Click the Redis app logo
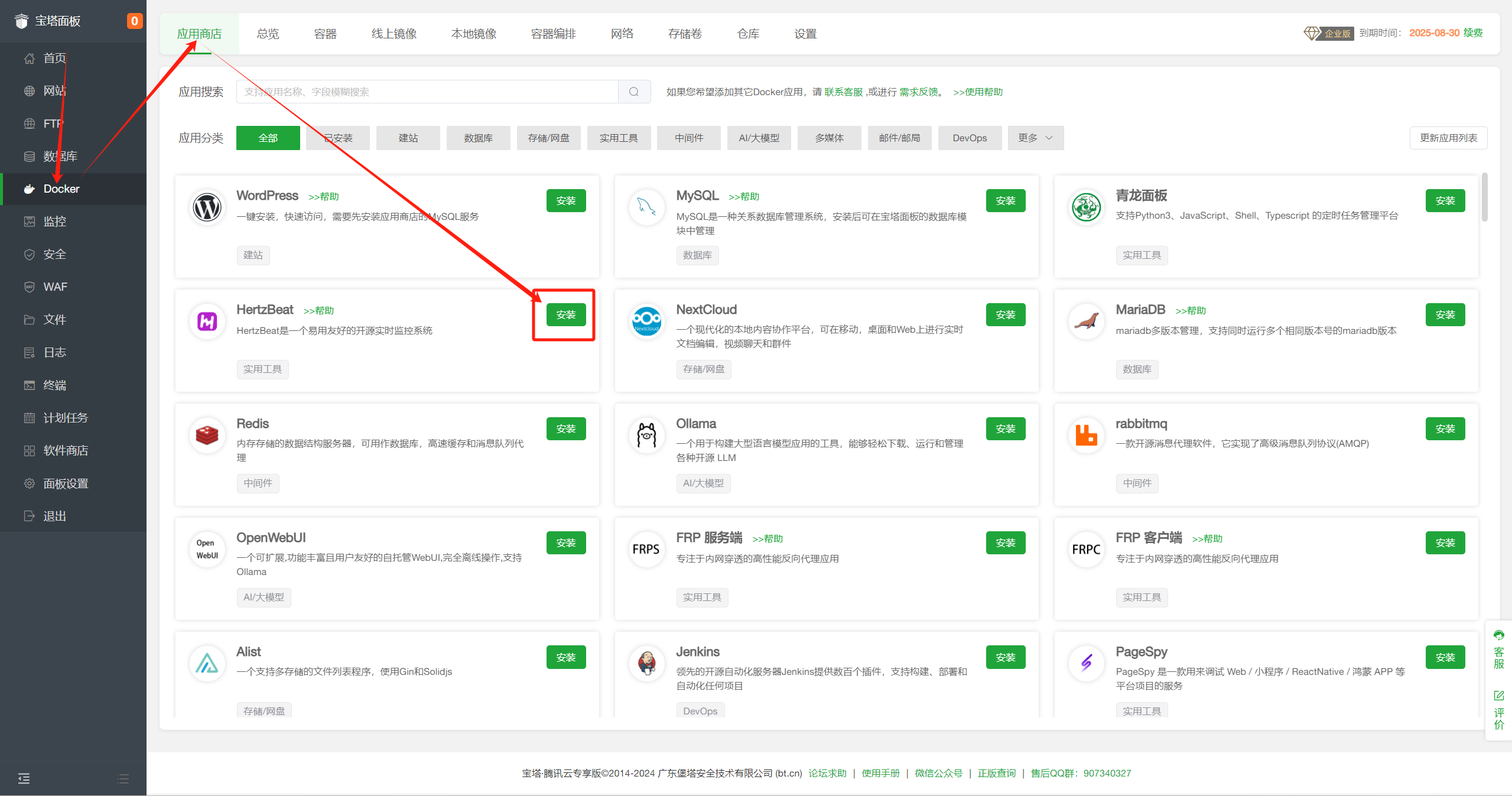 coord(207,436)
